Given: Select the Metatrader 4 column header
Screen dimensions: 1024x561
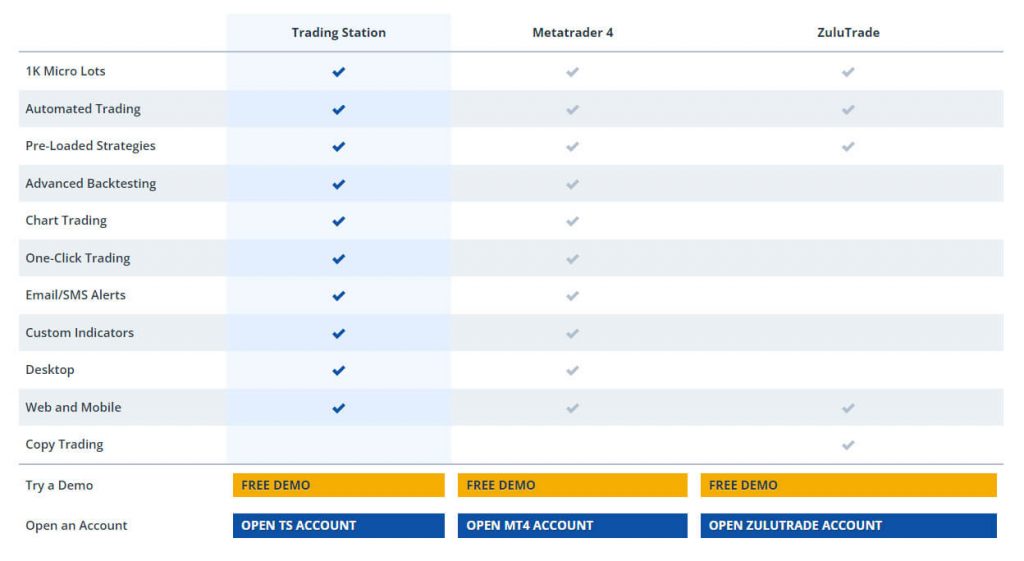Looking at the screenshot, I should click(573, 33).
